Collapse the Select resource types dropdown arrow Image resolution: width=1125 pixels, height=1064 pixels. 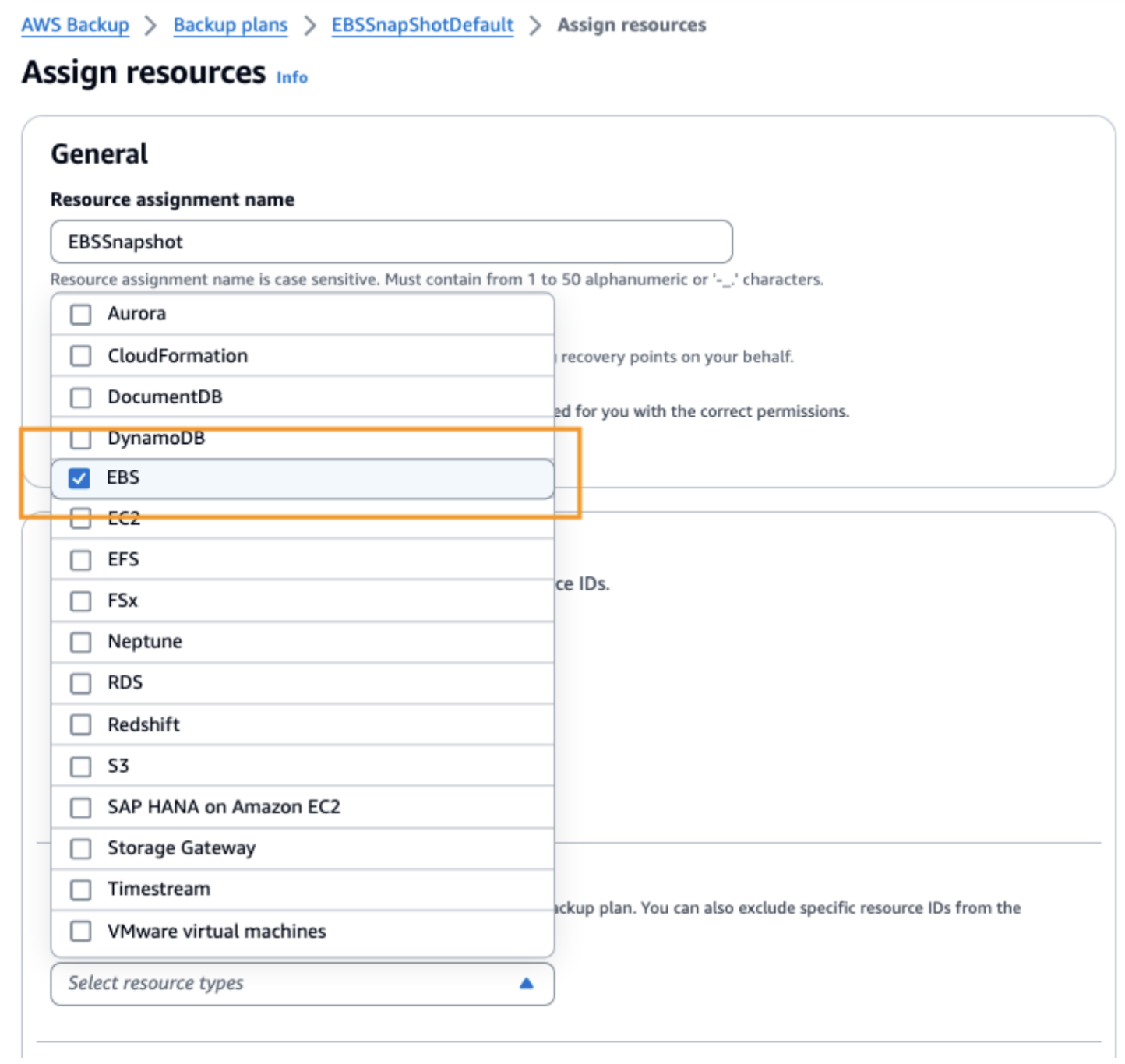527,983
